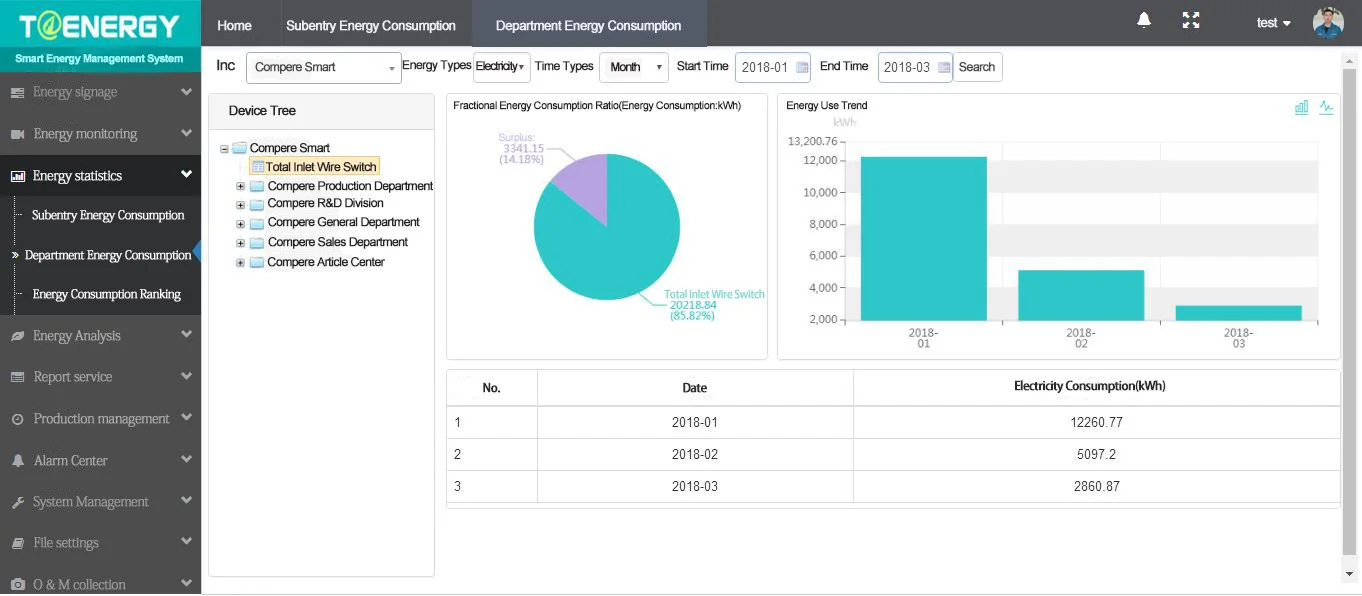Image resolution: width=1362 pixels, height=596 pixels.
Task: Click the Search button
Action: click(x=977, y=67)
